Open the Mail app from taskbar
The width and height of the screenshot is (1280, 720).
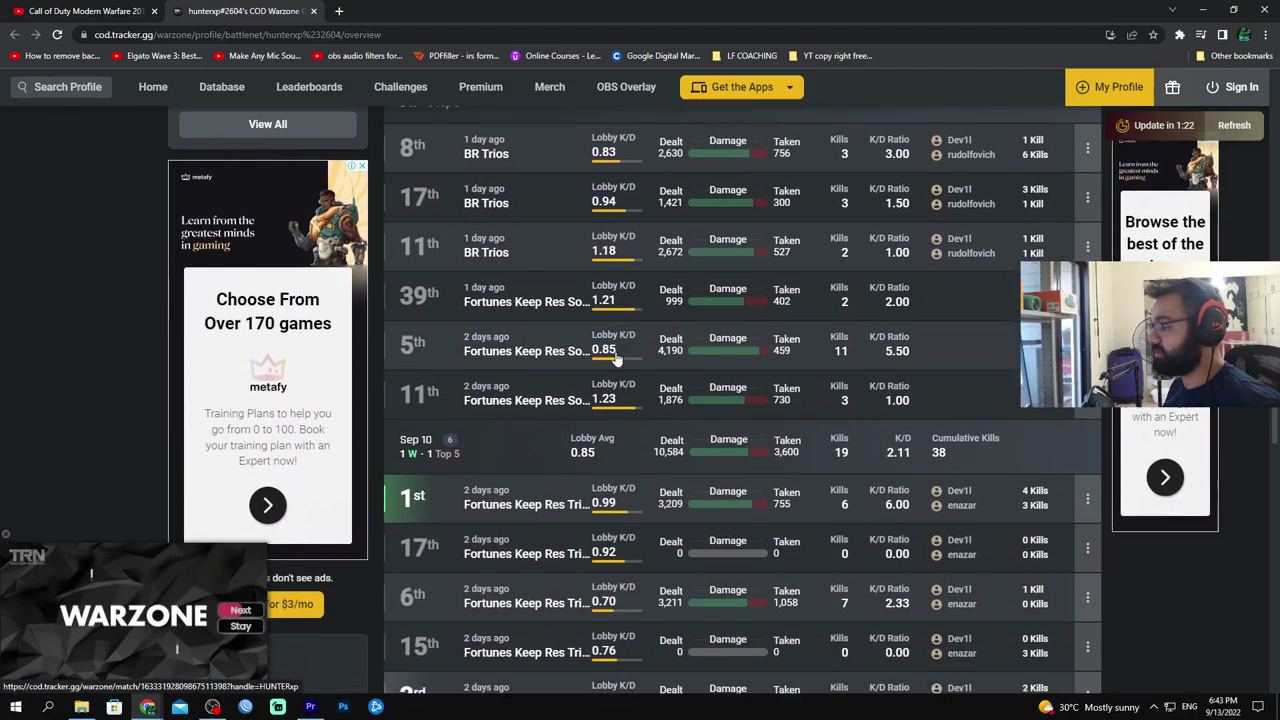[x=180, y=707]
